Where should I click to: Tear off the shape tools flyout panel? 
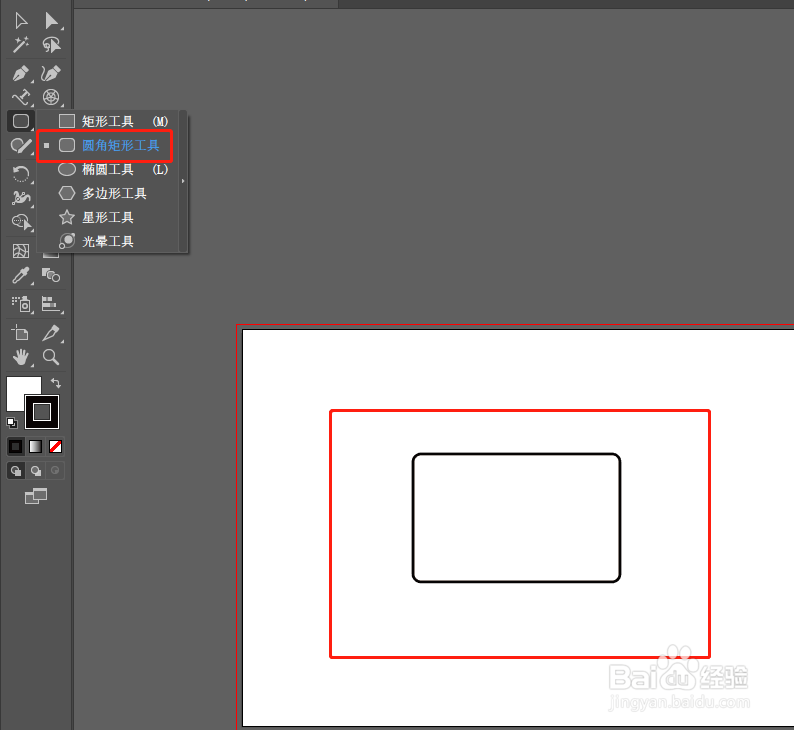point(183,181)
